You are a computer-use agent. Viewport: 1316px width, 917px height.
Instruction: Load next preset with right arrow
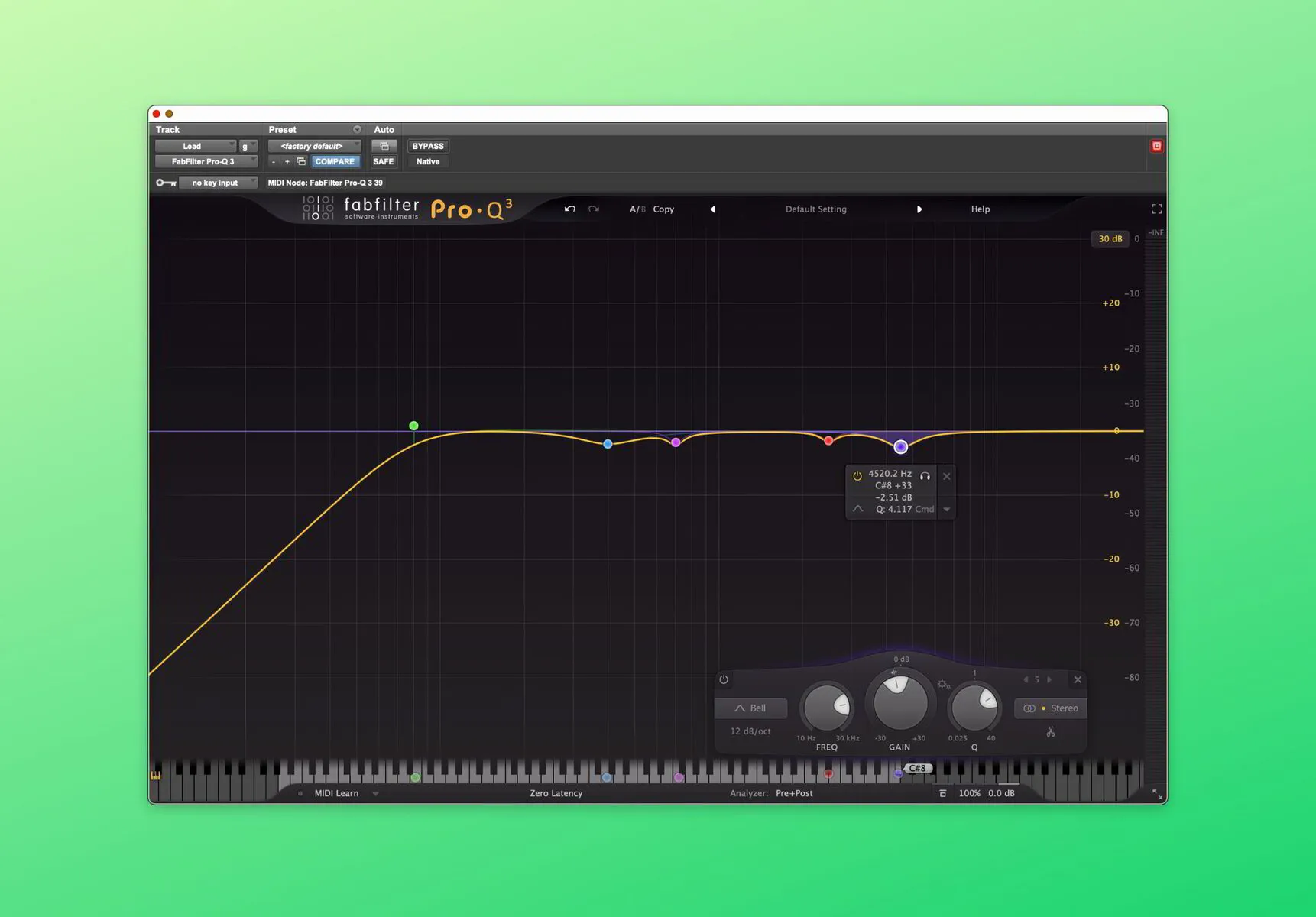pos(919,209)
